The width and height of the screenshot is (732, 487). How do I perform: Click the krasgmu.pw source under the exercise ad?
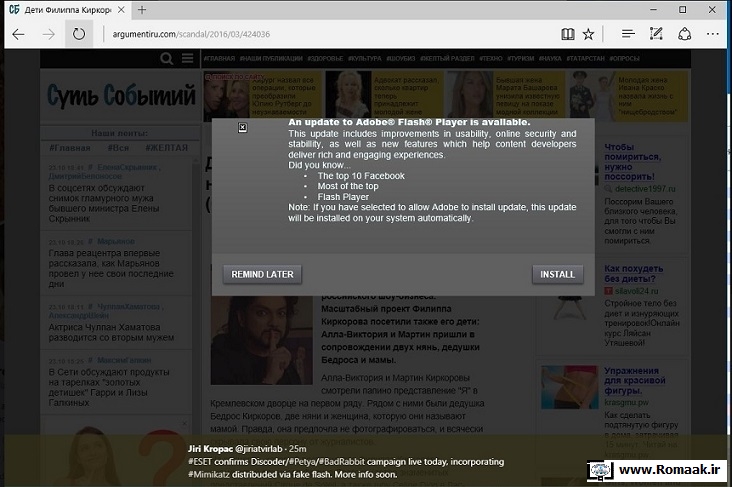(x=626, y=402)
